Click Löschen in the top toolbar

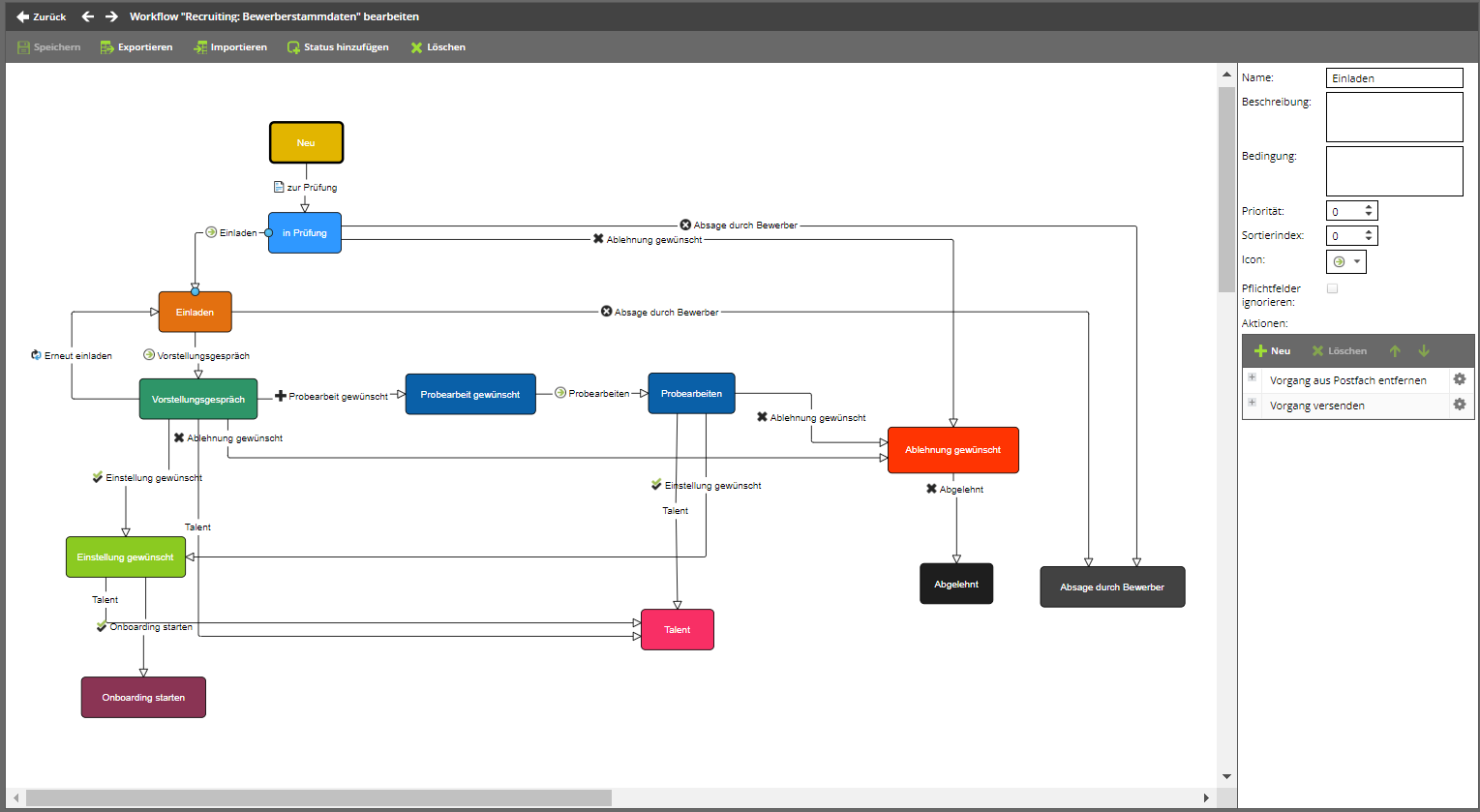438,47
